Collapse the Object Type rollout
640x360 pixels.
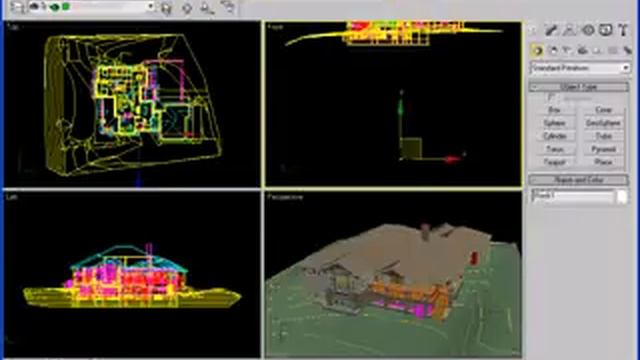click(579, 87)
